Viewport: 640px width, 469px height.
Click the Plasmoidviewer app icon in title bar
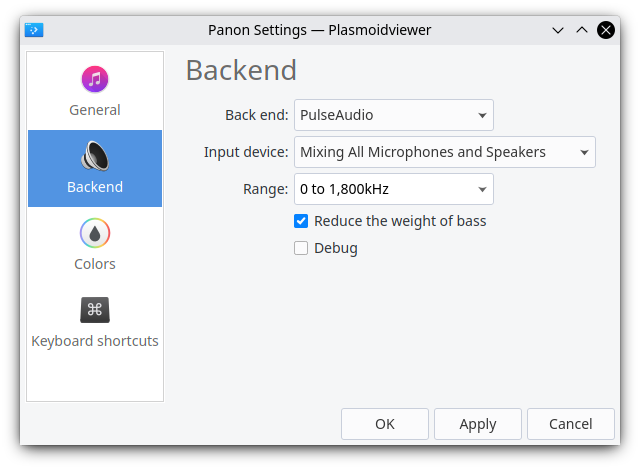34,30
